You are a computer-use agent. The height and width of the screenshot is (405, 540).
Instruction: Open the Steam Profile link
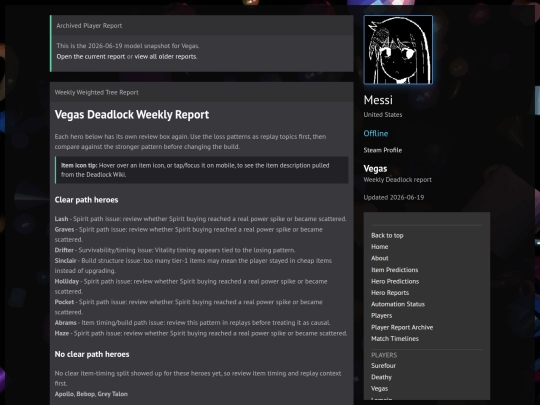click(x=383, y=150)
